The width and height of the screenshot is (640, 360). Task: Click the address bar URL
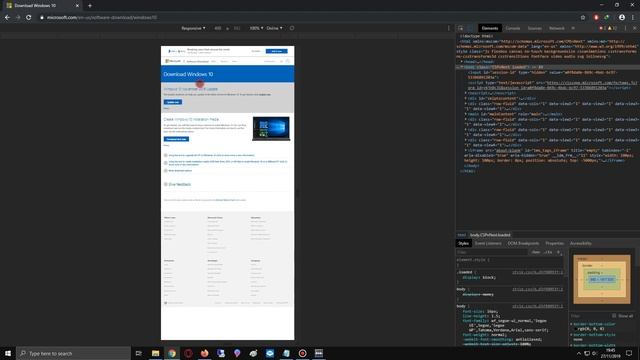pyautogui.click(x=102, y=18)
